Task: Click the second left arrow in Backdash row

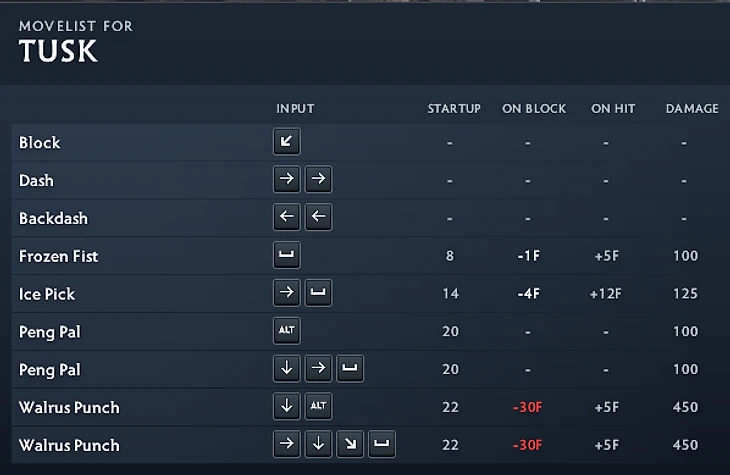Action: coord(318,218)
